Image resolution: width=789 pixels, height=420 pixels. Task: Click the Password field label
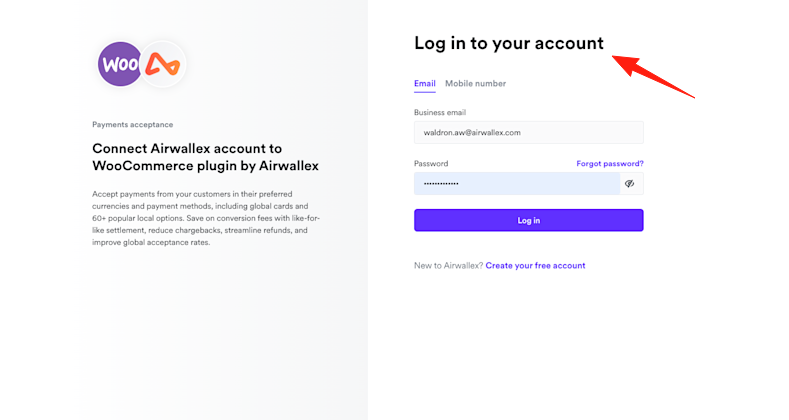(x=431, y=163)
